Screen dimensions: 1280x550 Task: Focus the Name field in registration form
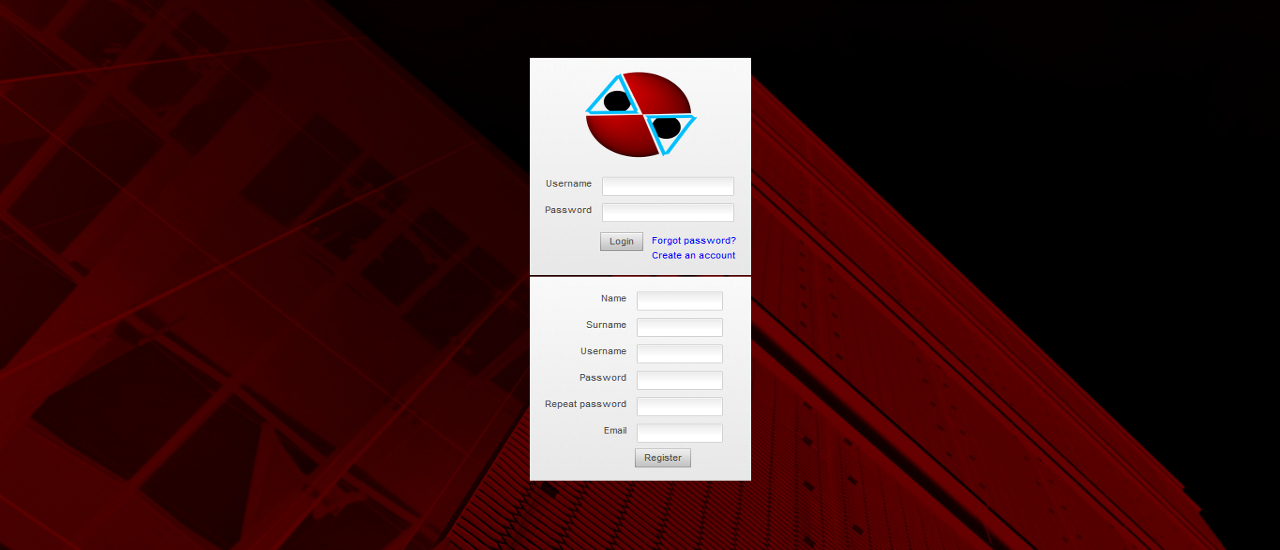(x=680, y=301)
